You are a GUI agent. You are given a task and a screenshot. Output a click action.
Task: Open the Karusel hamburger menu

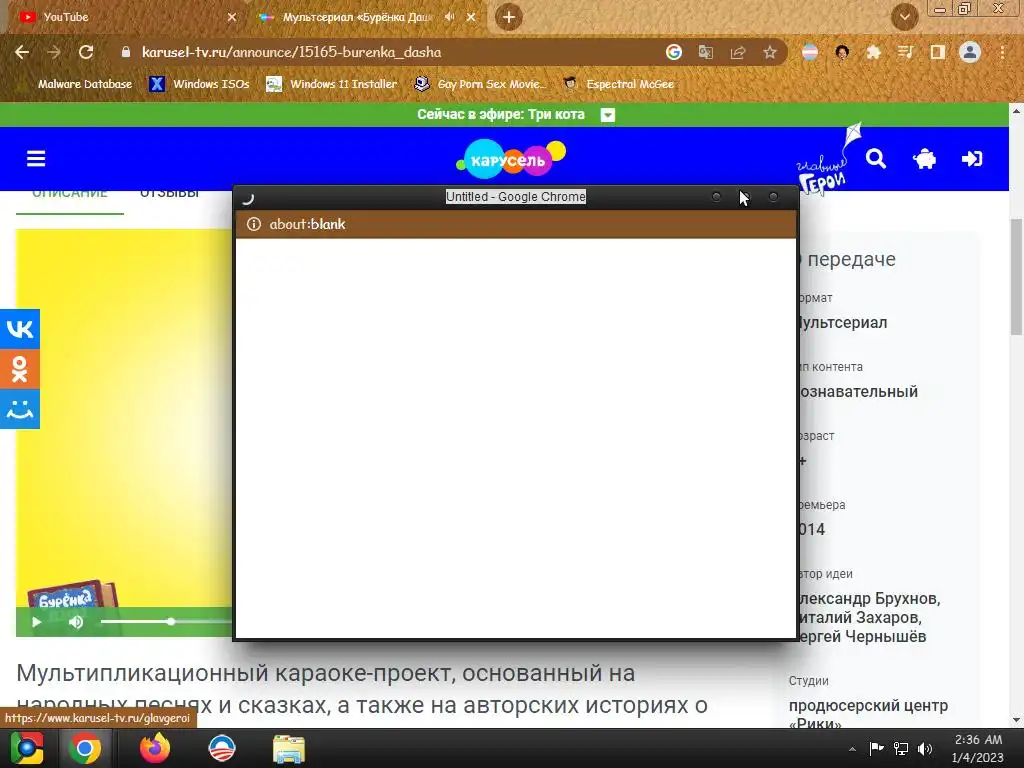coord(36,159)
